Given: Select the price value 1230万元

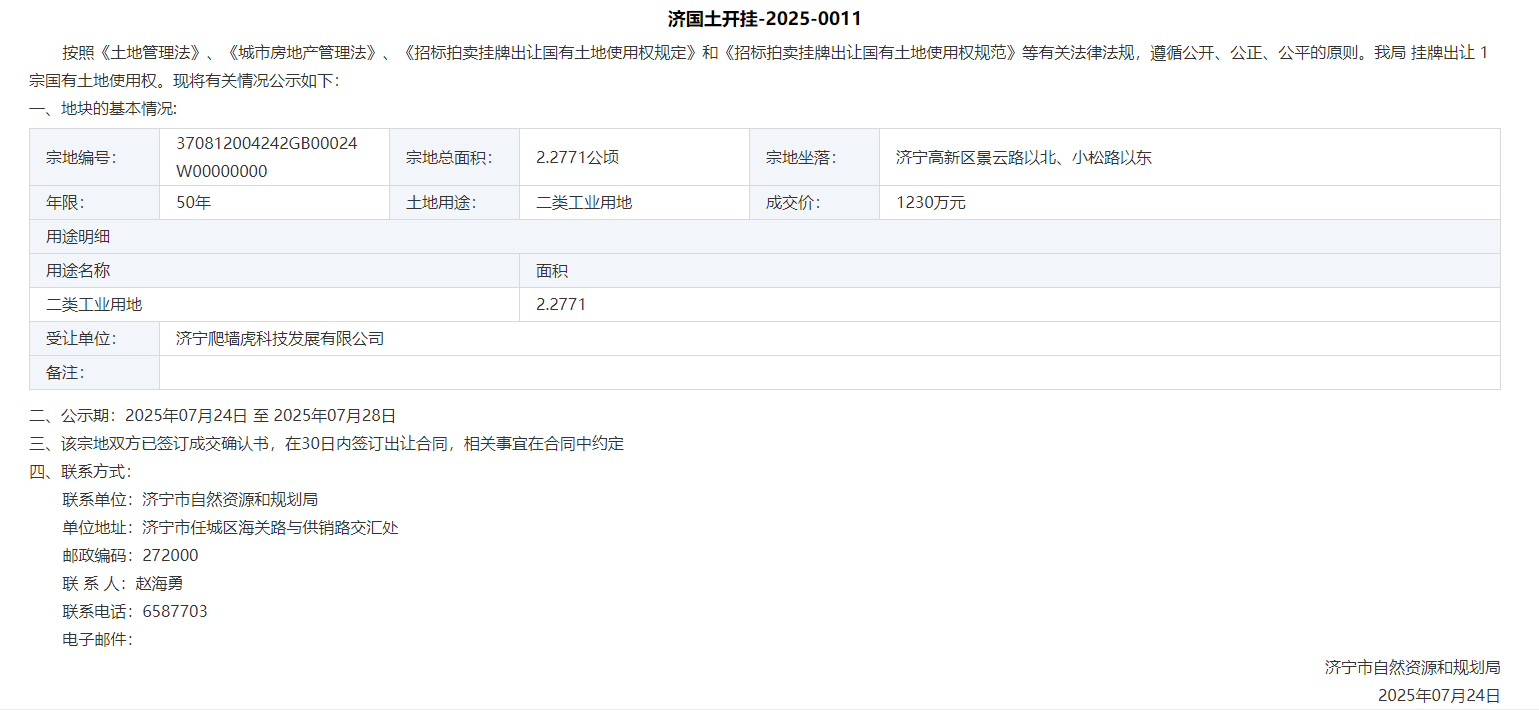Looking at the screenshot, I should [x=931, y=203].
